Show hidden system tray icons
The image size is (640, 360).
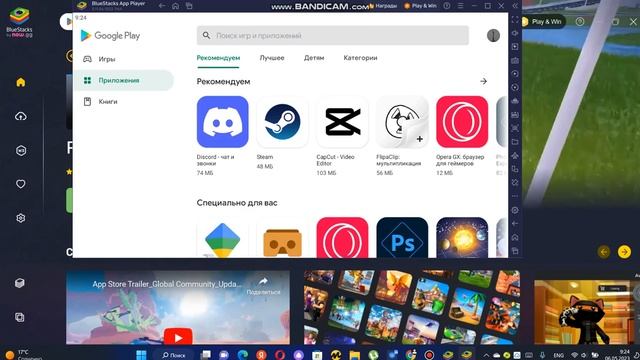click(487, 355)
